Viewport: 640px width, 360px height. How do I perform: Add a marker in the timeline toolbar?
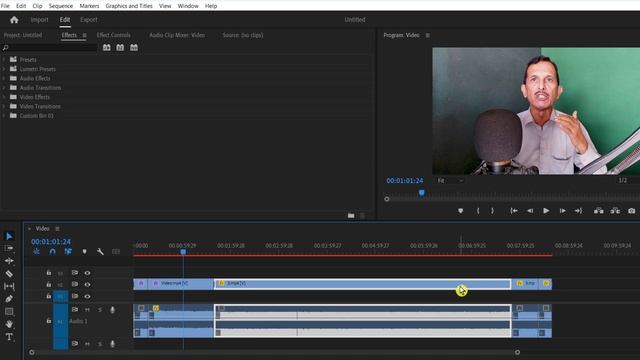(84, 251)
